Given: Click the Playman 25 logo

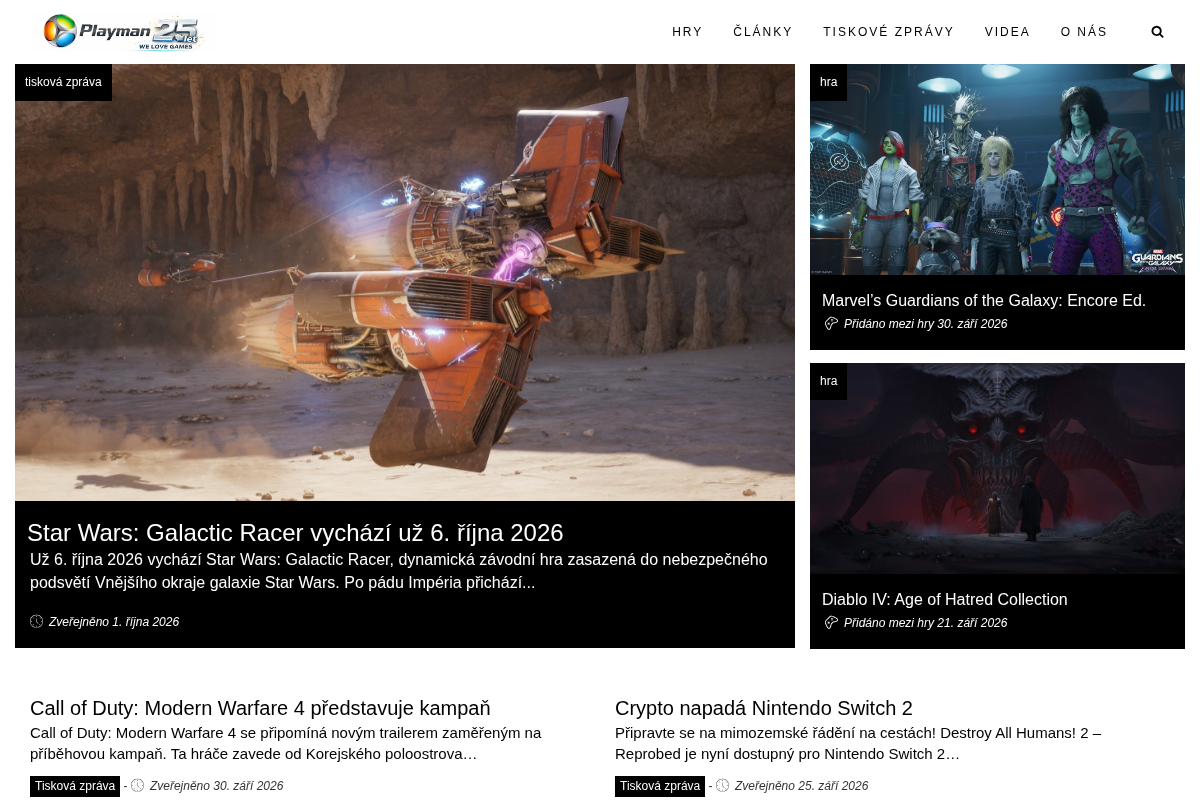Looking at the screenshot, I should pos(123,32).
